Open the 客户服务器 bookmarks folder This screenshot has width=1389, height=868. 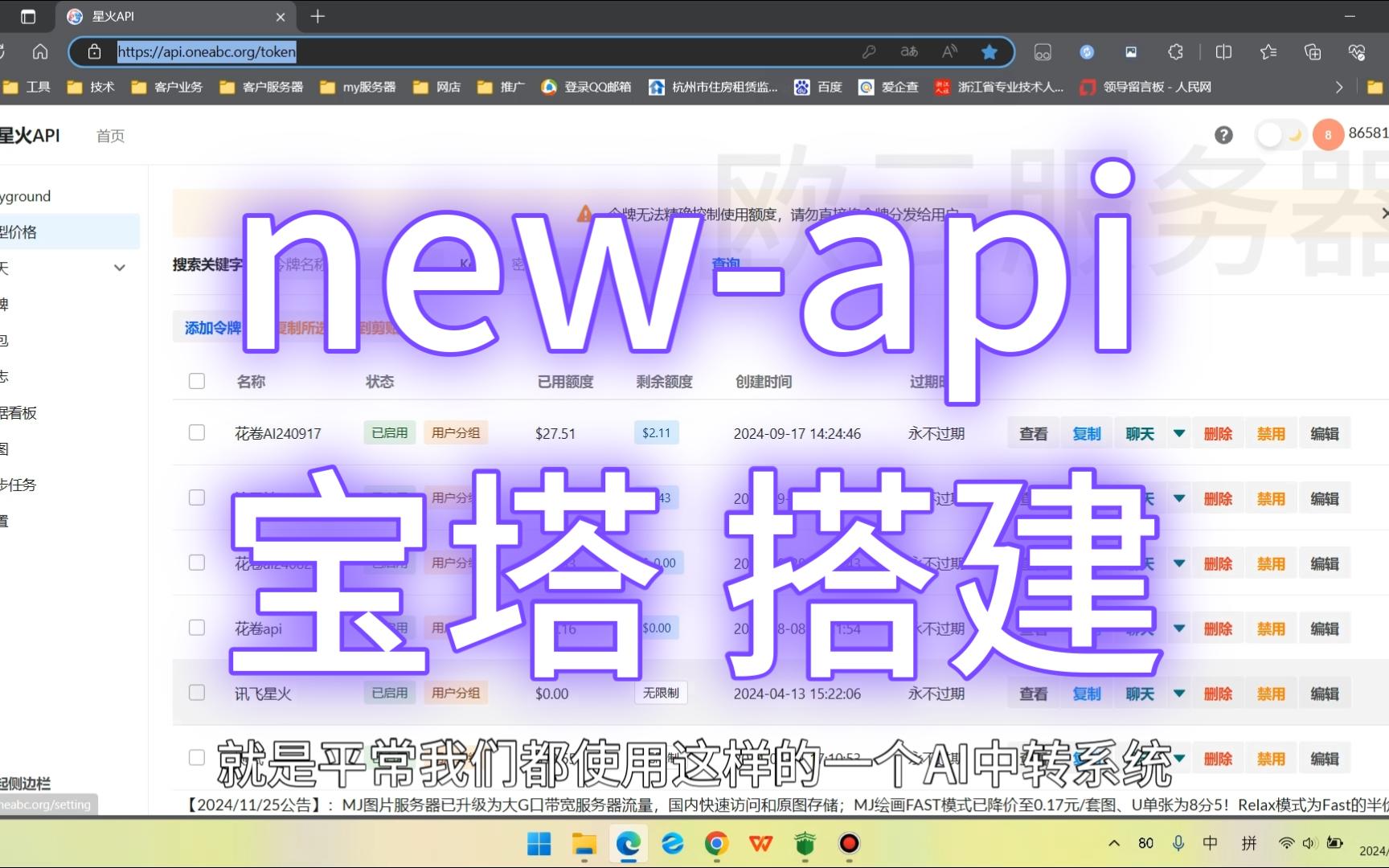point(262,87)
